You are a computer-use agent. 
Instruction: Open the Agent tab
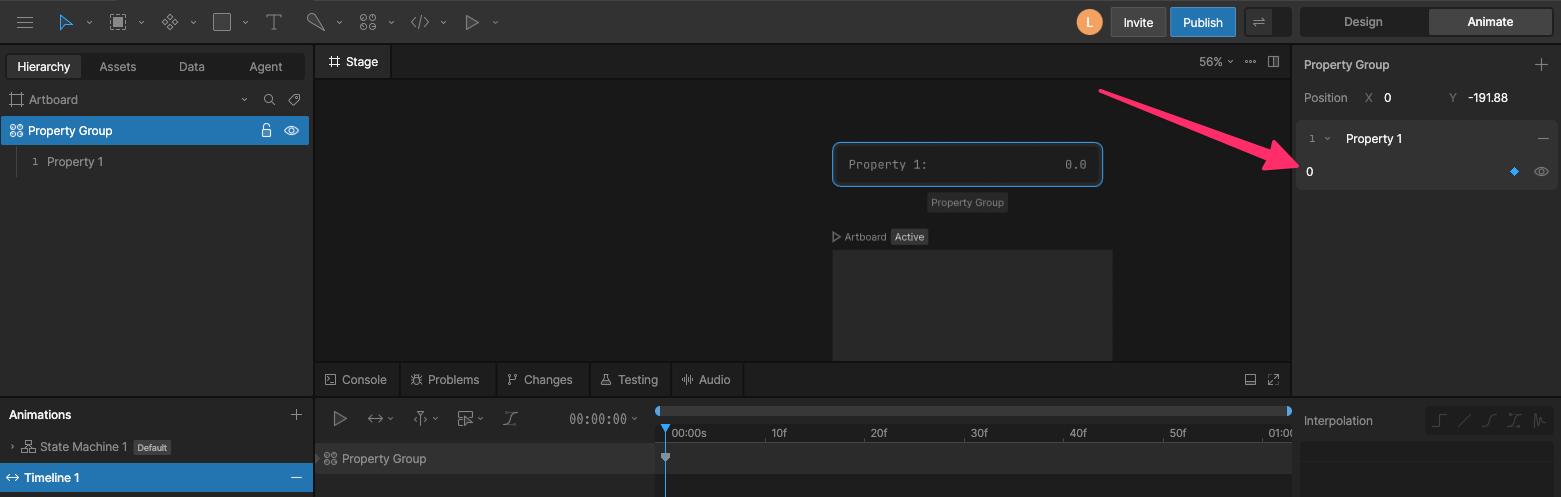tap(266, 67)
